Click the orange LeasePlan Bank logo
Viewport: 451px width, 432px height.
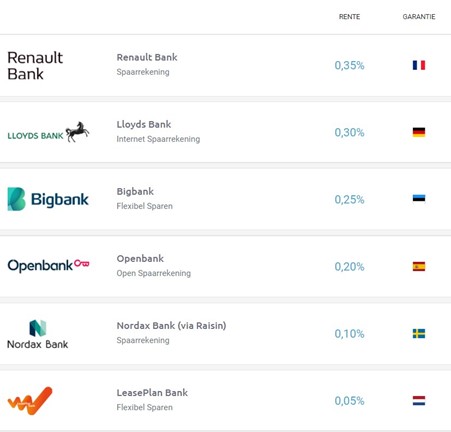tap(30, 401)
